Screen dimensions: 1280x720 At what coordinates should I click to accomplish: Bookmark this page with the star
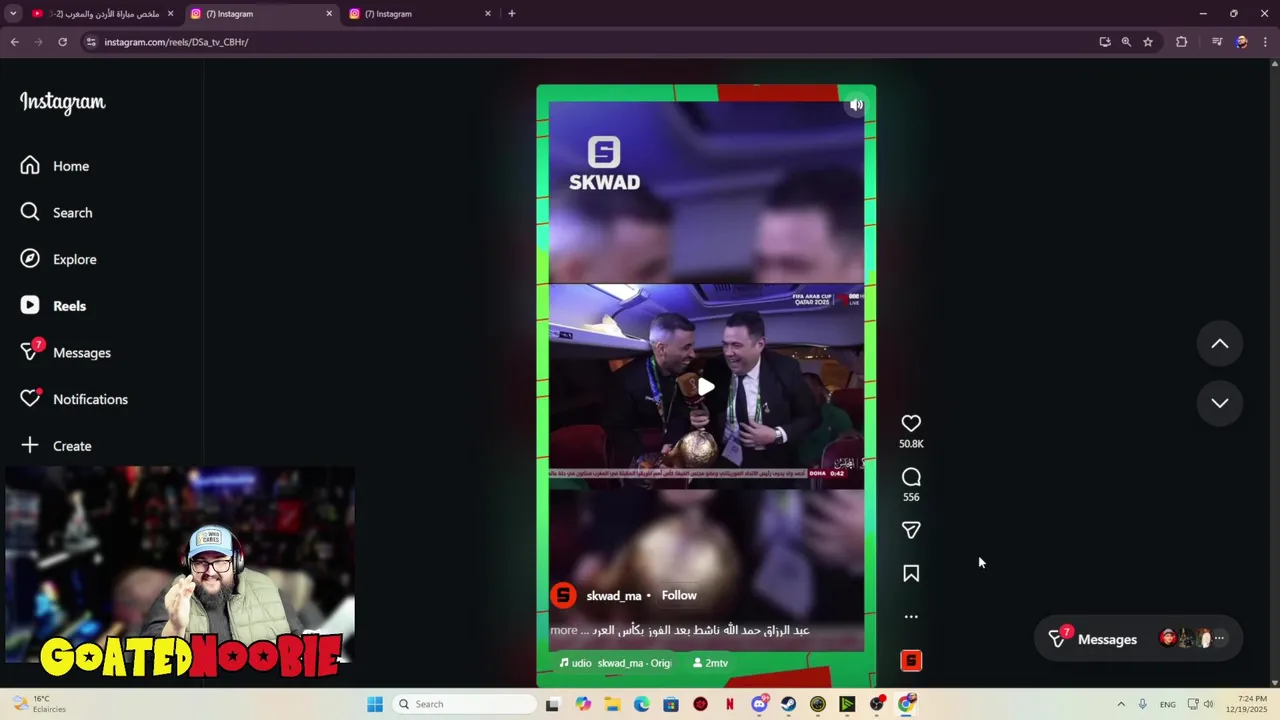click(1148, 42)
